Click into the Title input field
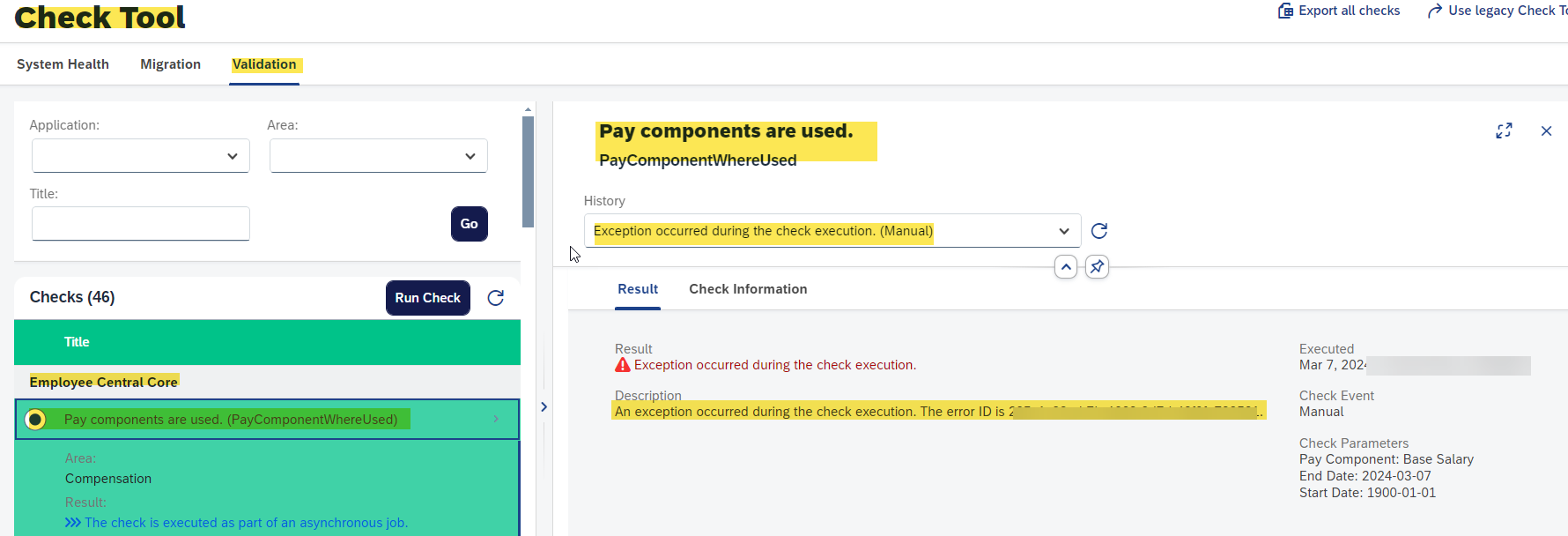The width and height of the screenshot is (1568, 536). 141,224
